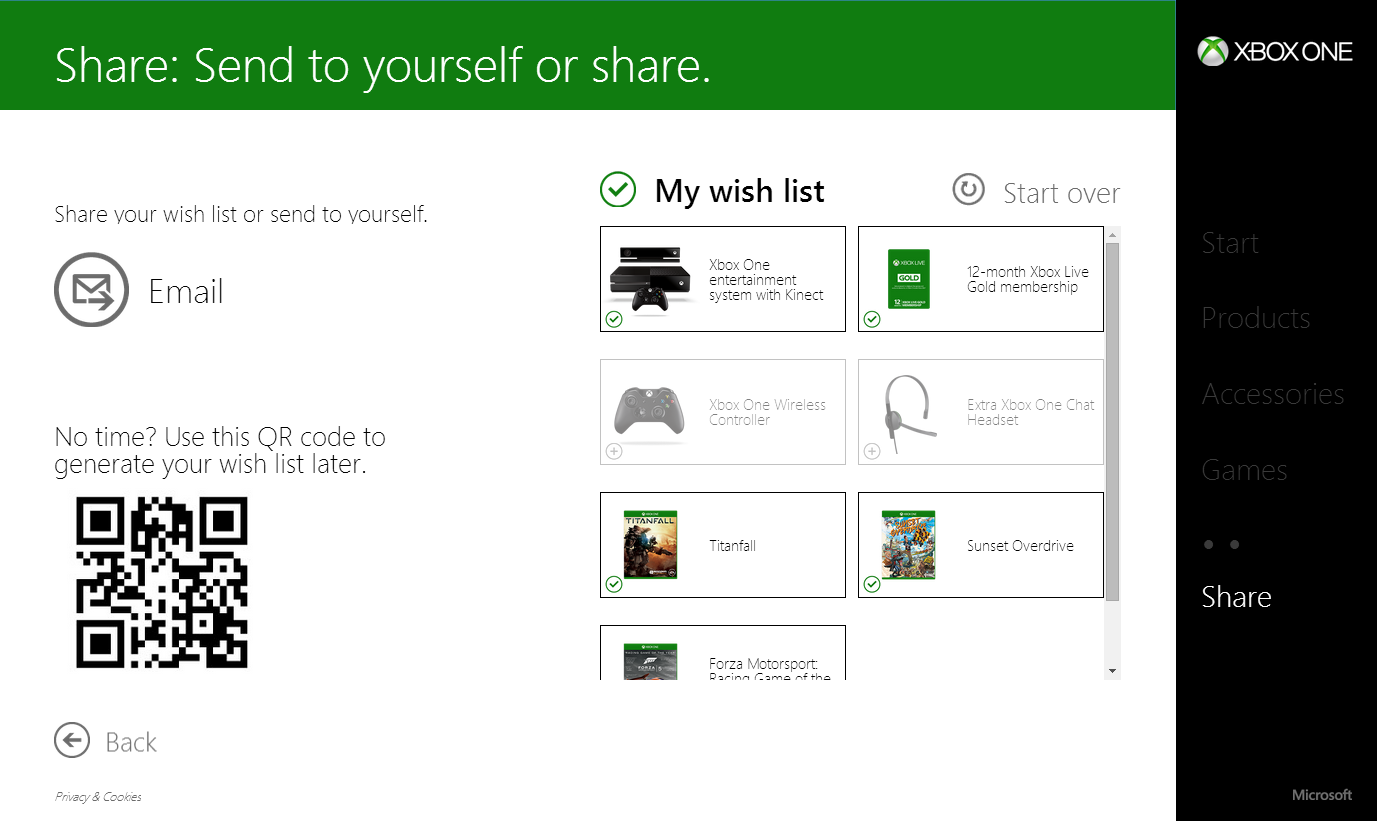Click the wish list scroll up arrow

click(x=1112, y=236)
